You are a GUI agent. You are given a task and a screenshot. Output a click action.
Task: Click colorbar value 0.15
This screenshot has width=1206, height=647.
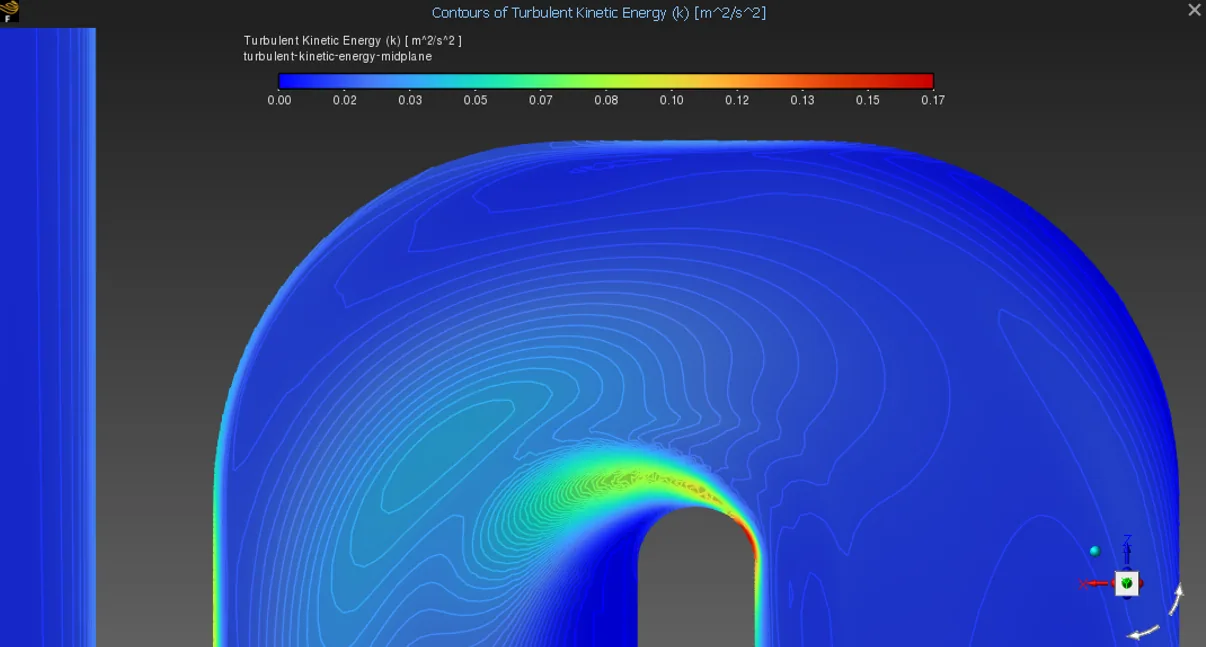(x=868, y=100)
